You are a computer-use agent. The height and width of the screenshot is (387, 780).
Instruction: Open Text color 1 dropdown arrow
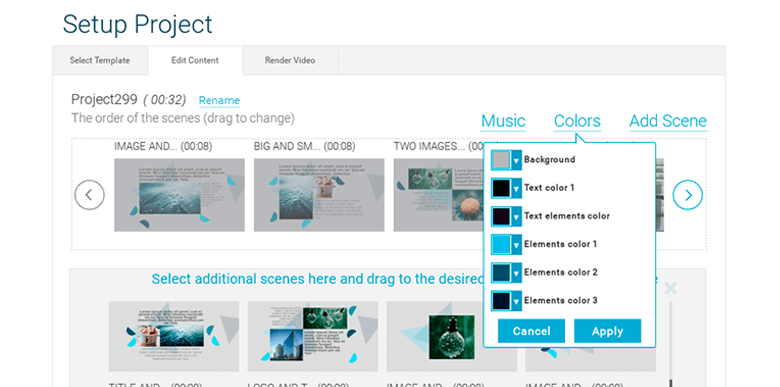pos(516,189)
